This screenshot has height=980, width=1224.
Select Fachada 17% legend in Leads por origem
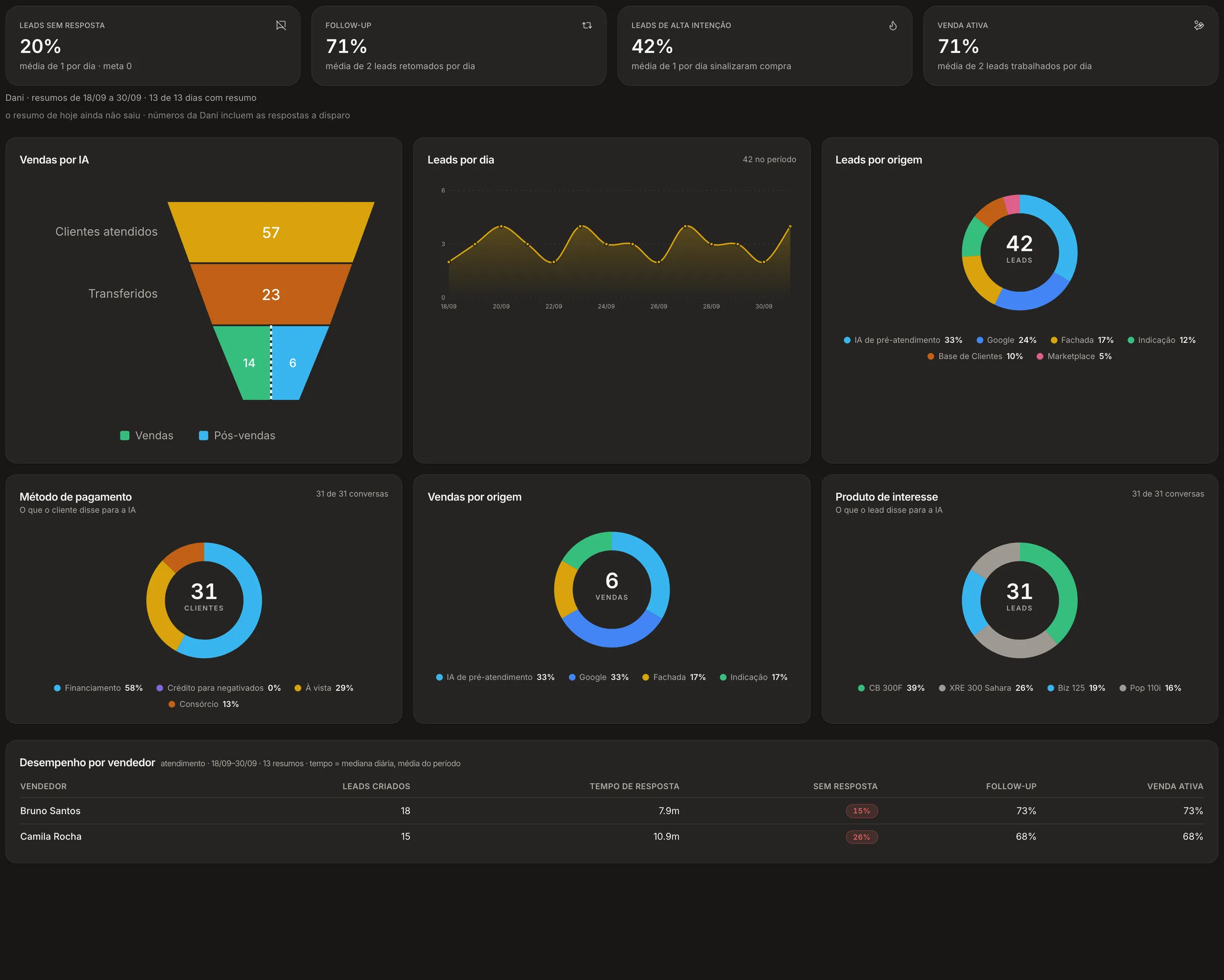coord(1082,340)
